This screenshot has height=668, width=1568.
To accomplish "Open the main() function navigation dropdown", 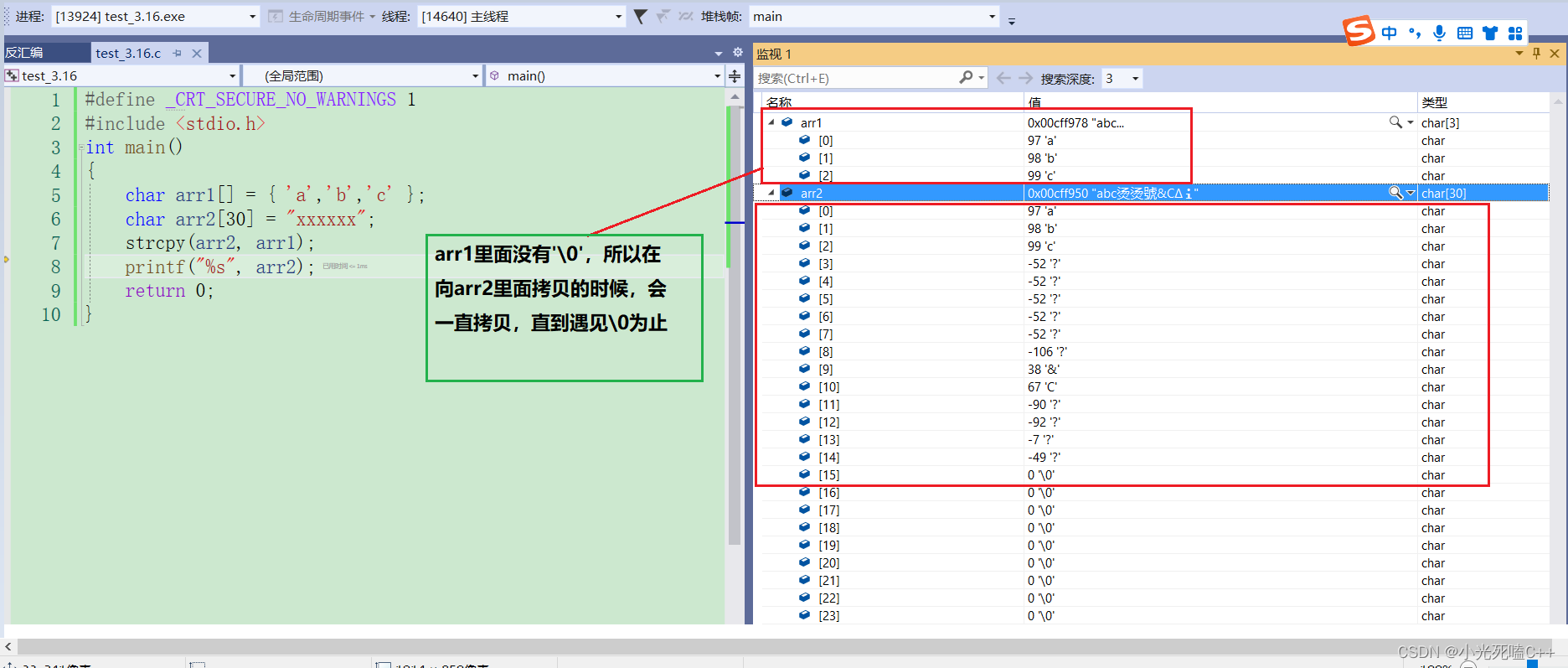I will pos(604,75).
